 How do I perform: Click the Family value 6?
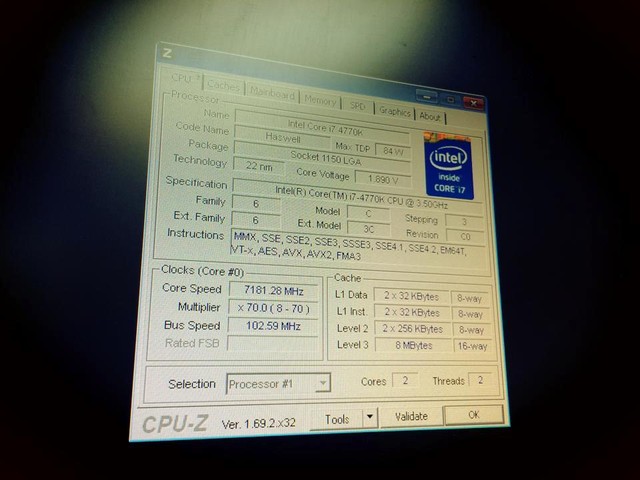[256, 204]
